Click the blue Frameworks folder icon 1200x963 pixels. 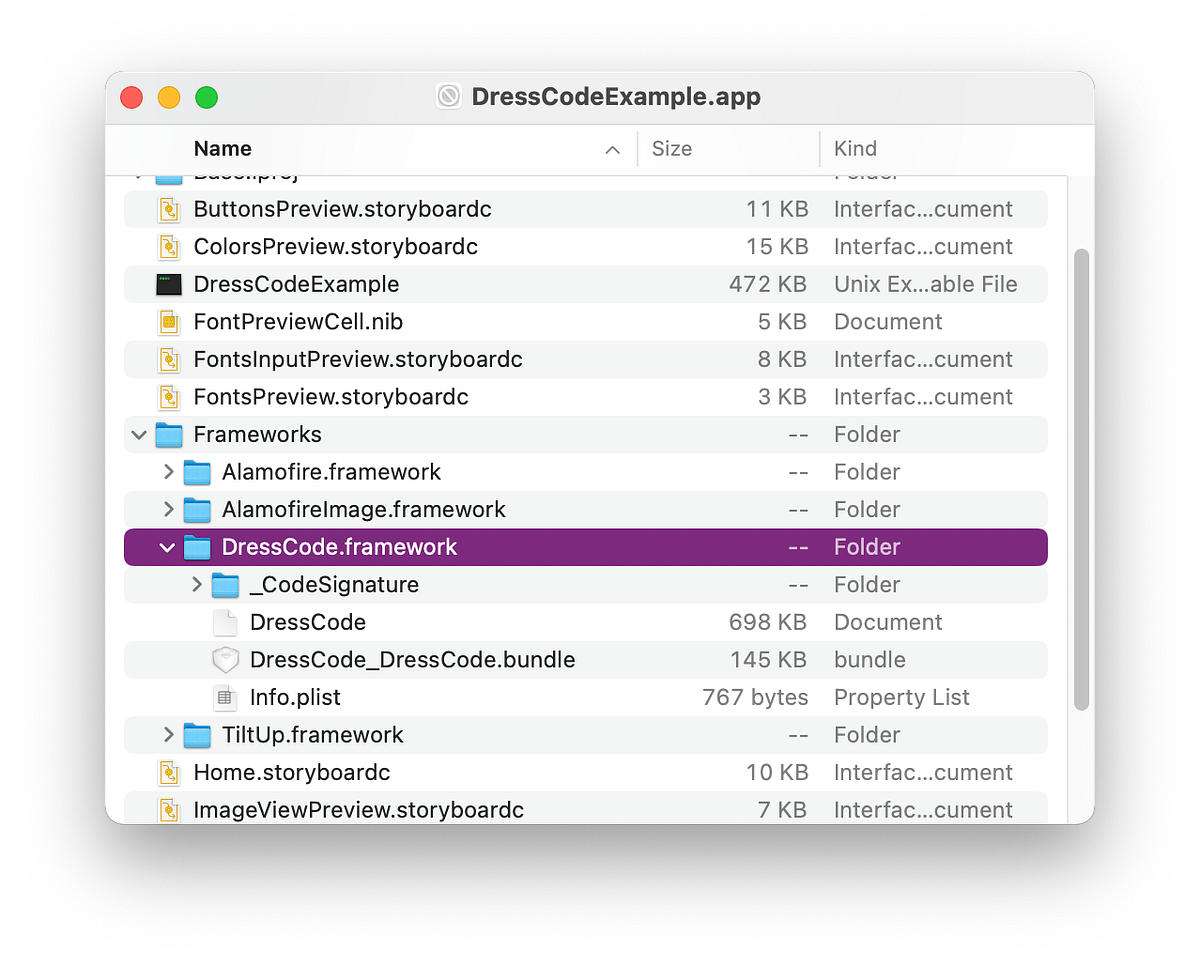(169, 434)
